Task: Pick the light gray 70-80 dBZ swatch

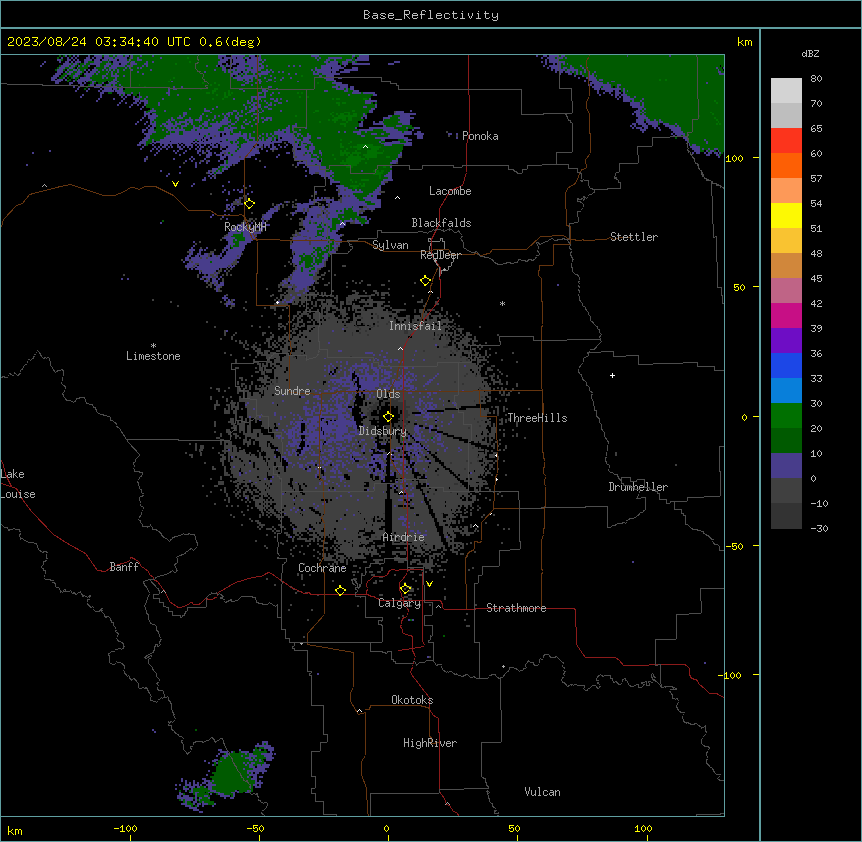Action: (x=786, y=91)
